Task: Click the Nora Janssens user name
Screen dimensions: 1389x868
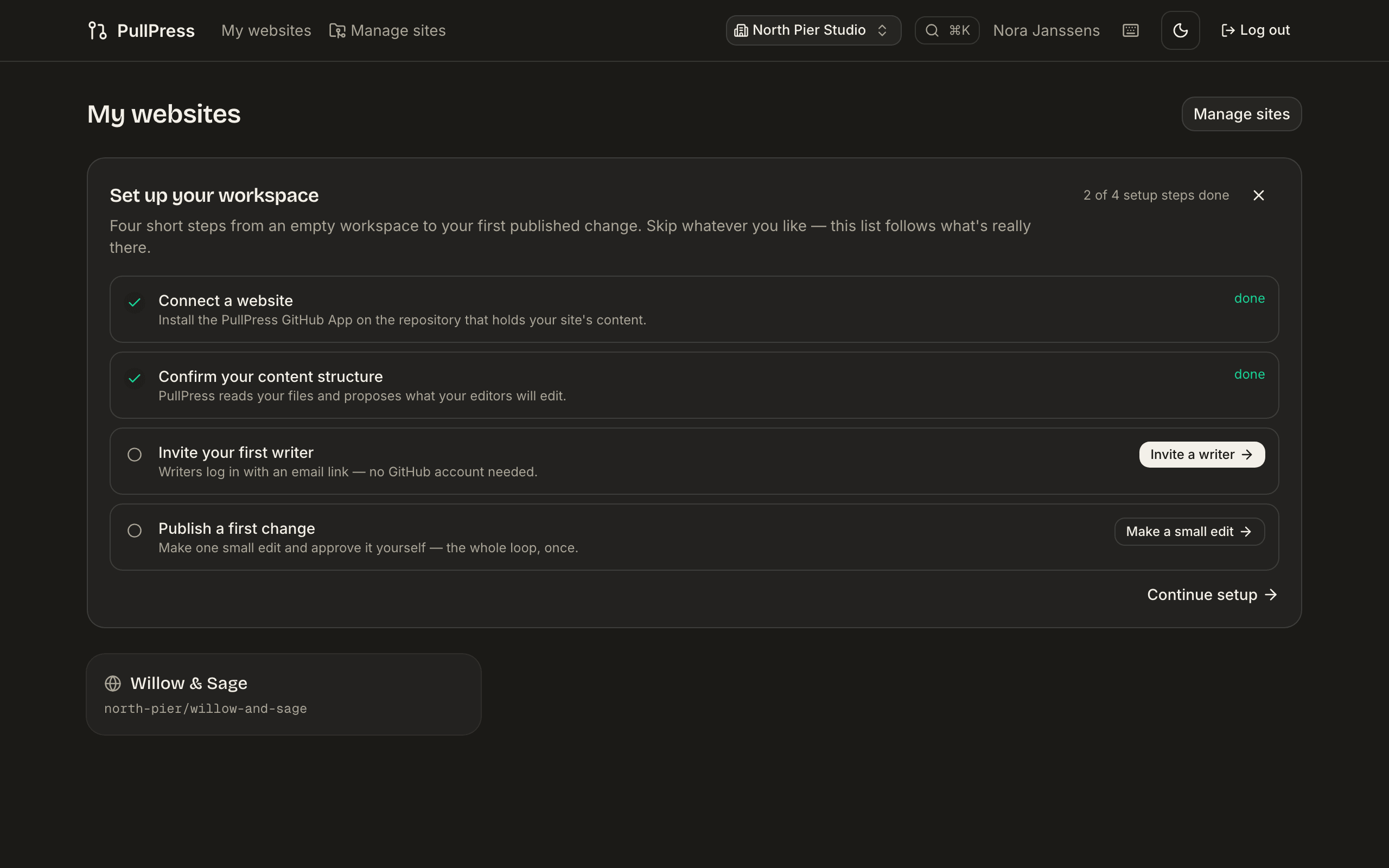Action: tap(1046, 30)
